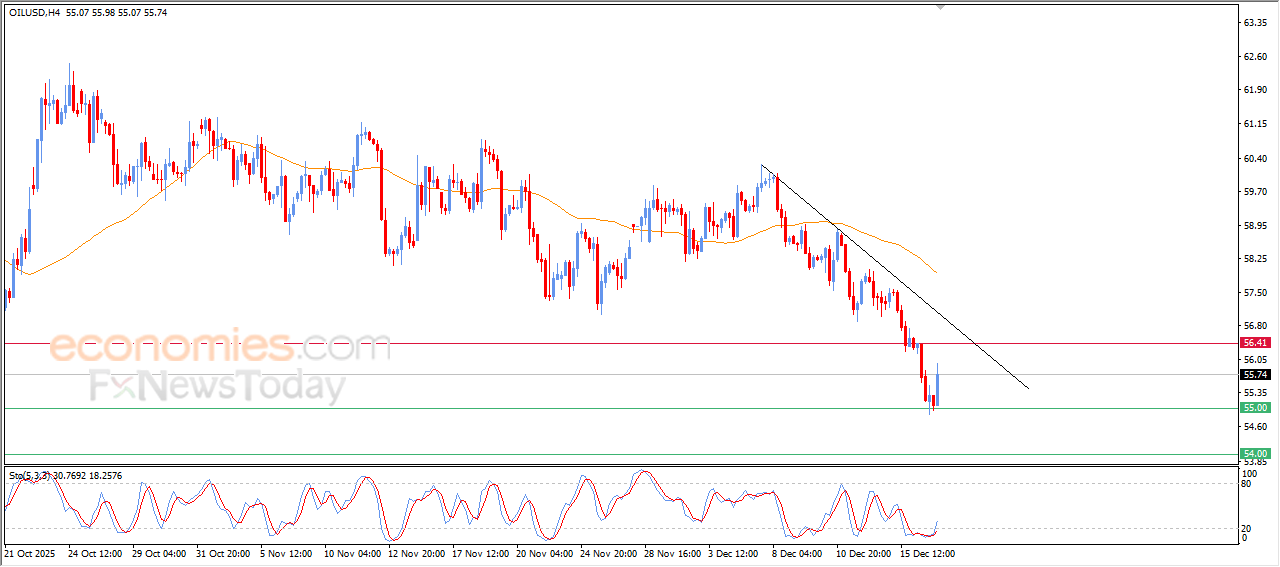Click the 60.40 price axis label
1280x567 pixels.
pos(1255,159)
